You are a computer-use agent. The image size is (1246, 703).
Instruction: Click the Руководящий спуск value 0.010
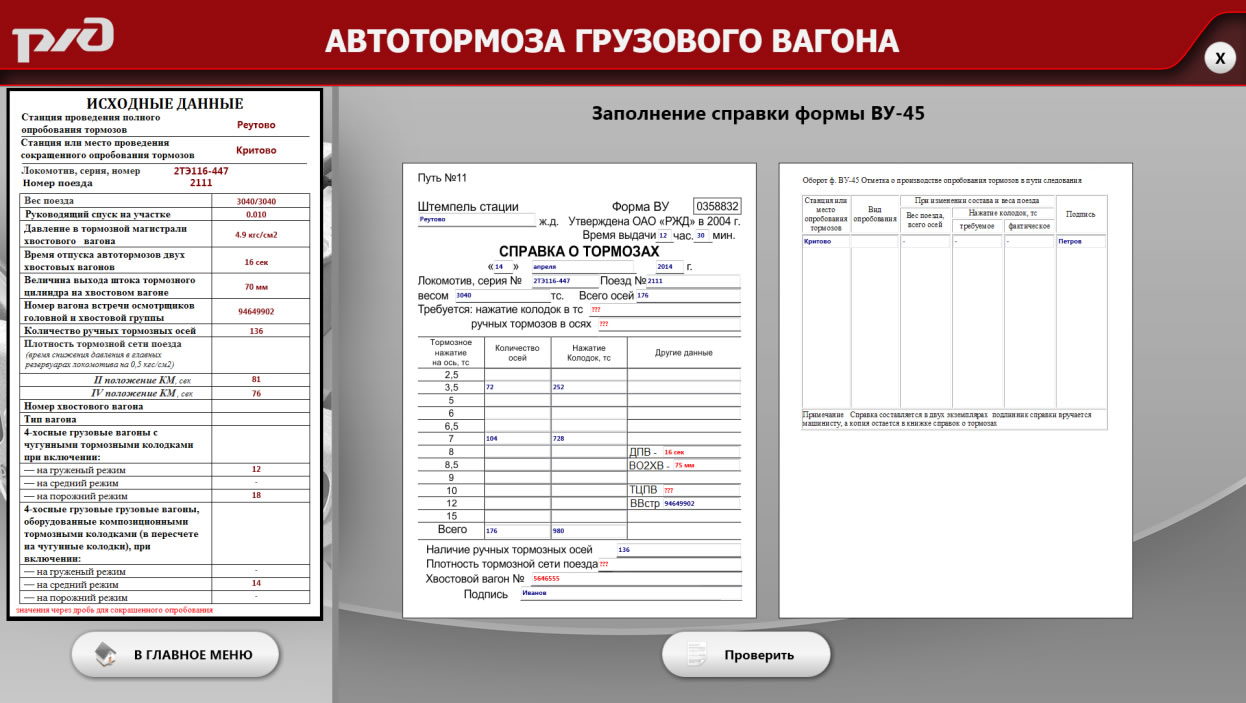(256, 214)
